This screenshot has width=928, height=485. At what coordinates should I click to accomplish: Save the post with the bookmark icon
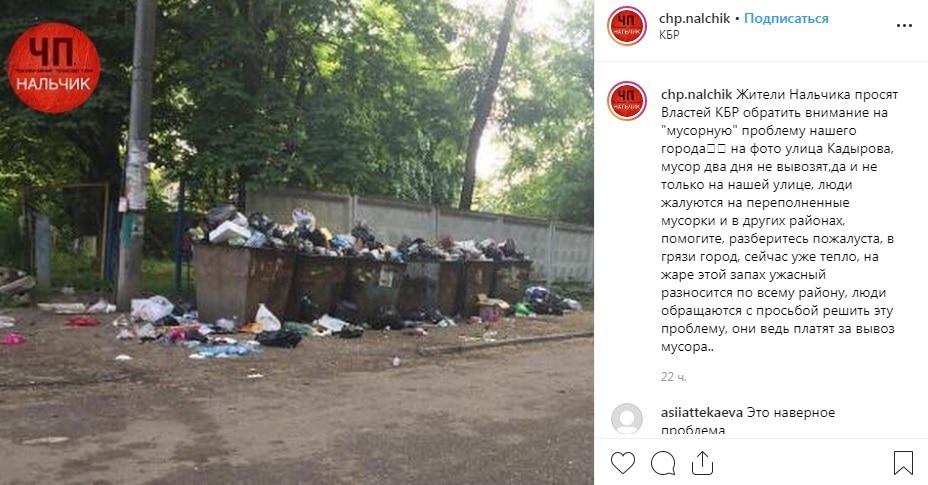[903, 463]
